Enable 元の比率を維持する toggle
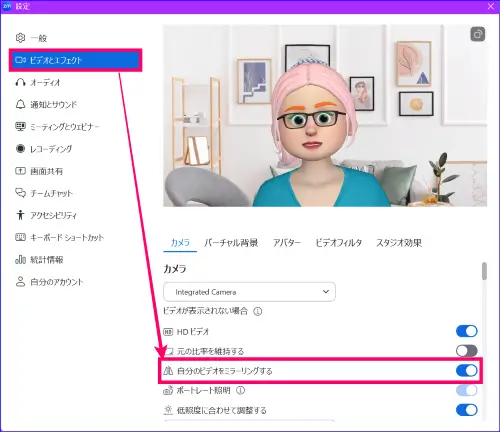500x432 pixels. pos(467,351)
